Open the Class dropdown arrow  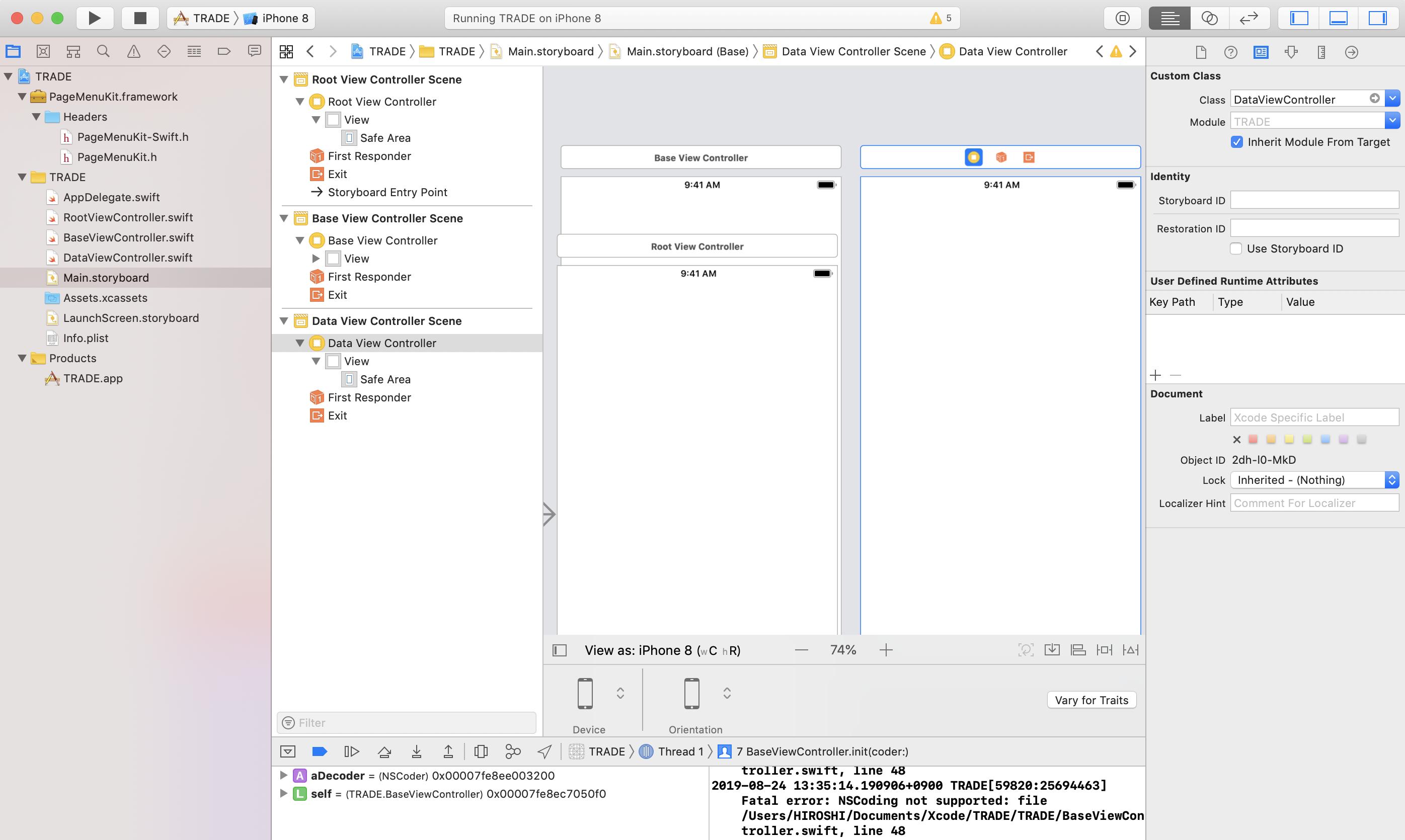click(1392, 99)
